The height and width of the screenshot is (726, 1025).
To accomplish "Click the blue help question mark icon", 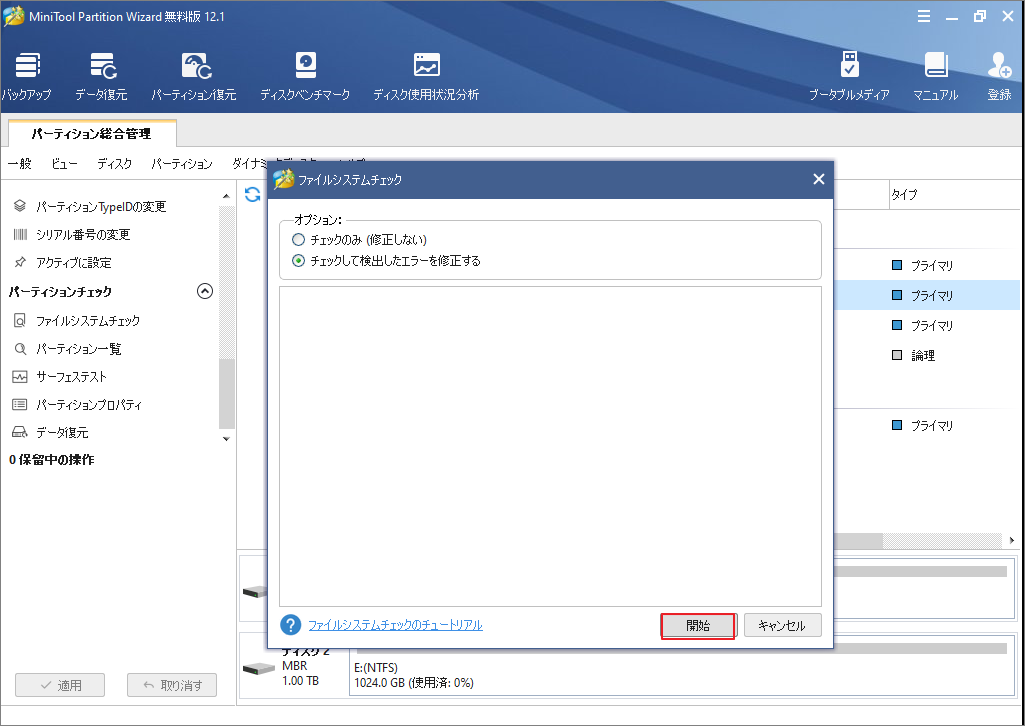I will [x=291, y=625].
